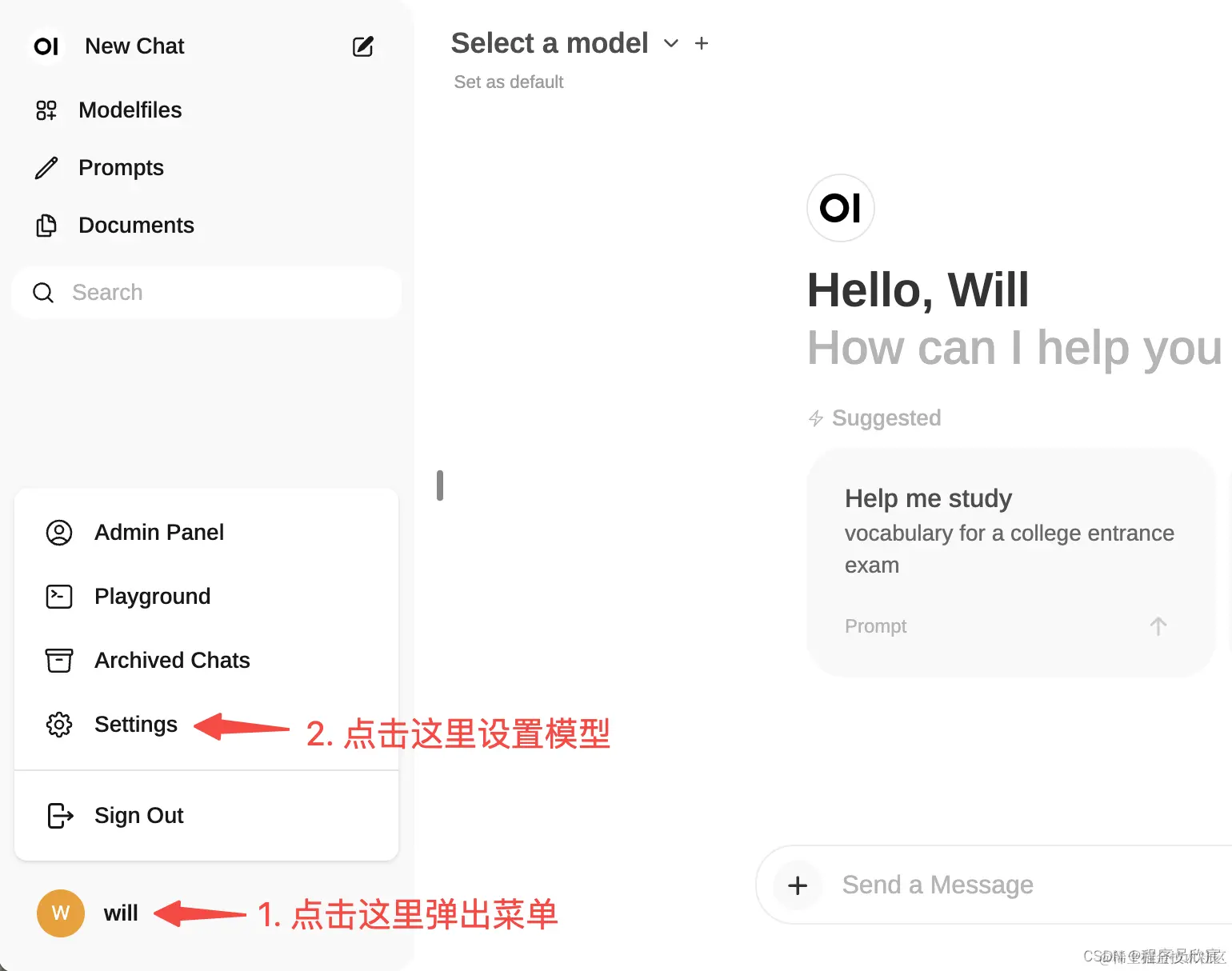Click the Open WebUI logo beside New Chat
Image resolution: width=1232 pixels, height=971 pixels.
point(46,46)
